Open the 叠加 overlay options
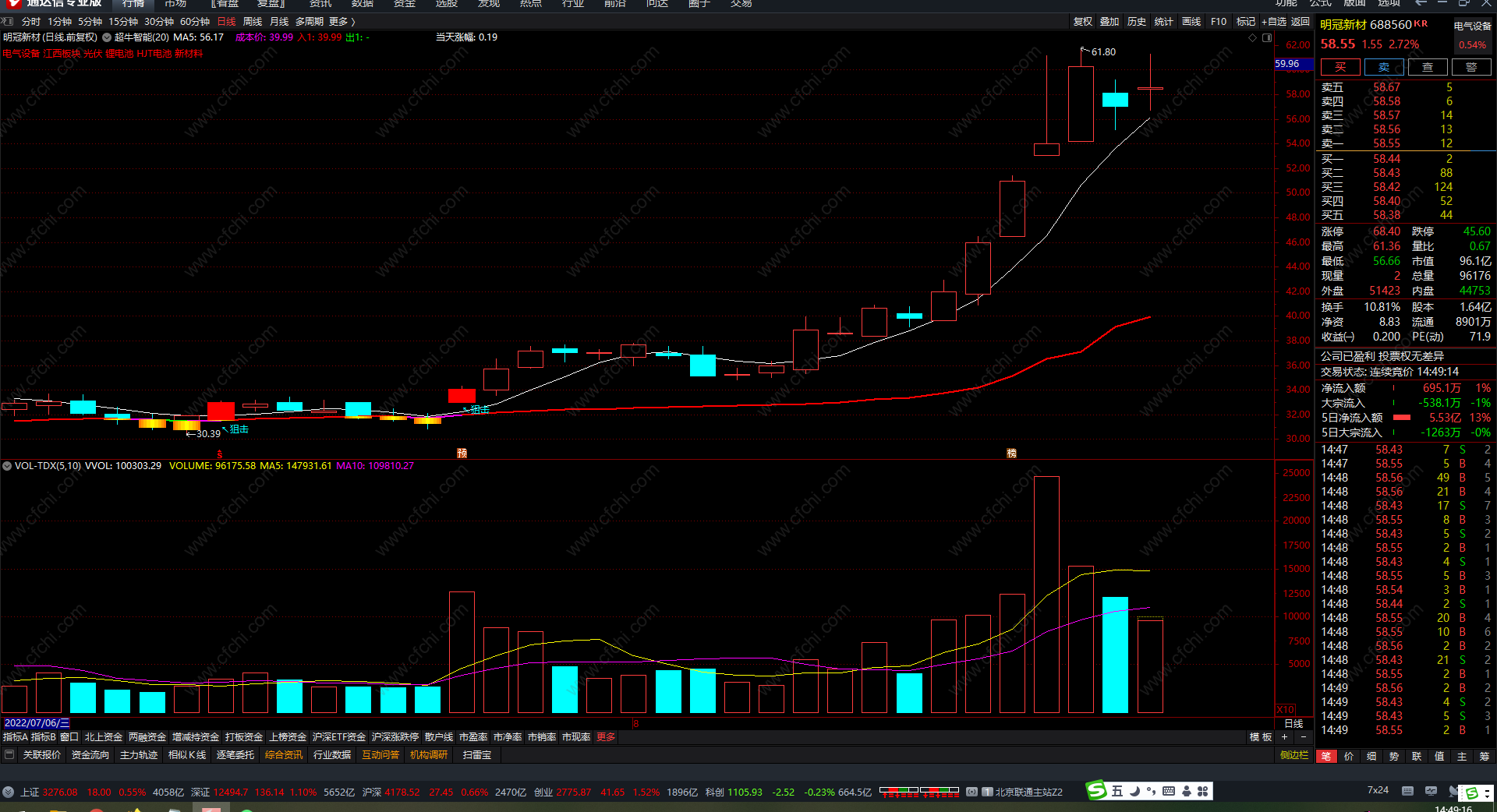The width and height of the screenshot is (1497, 812). (1109, 22)
